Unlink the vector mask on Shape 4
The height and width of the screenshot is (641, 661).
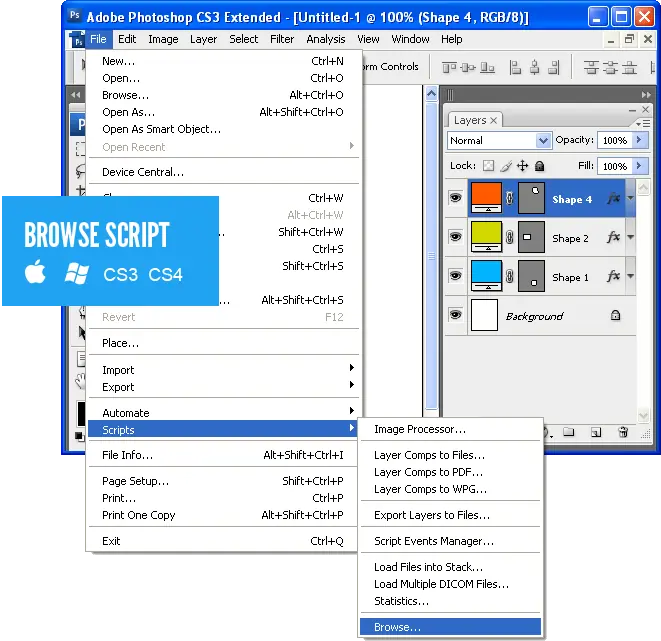pos(510,198)
